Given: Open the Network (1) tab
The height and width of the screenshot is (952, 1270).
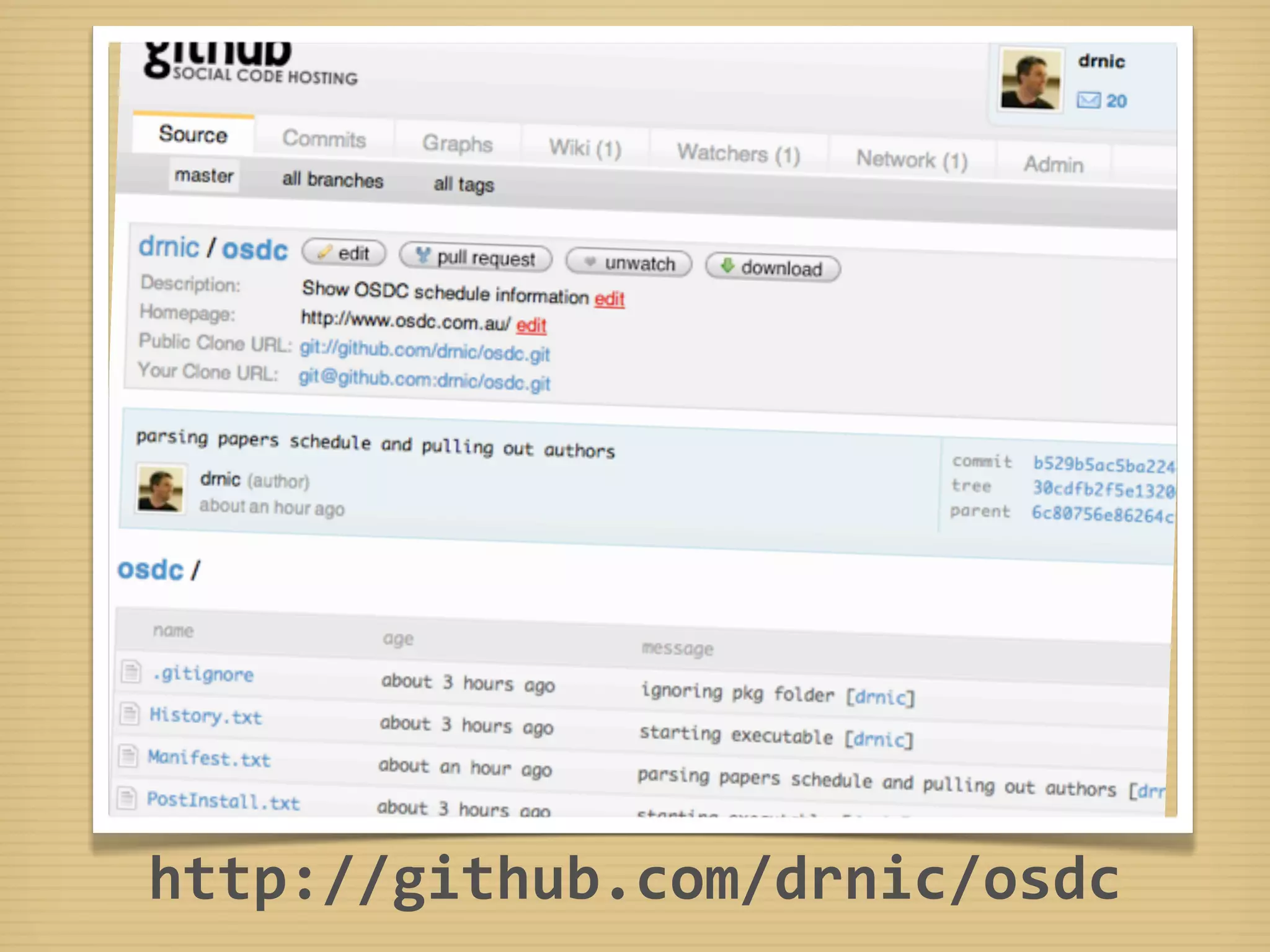Looking at the screenshot, I should [x=911, y=161].
